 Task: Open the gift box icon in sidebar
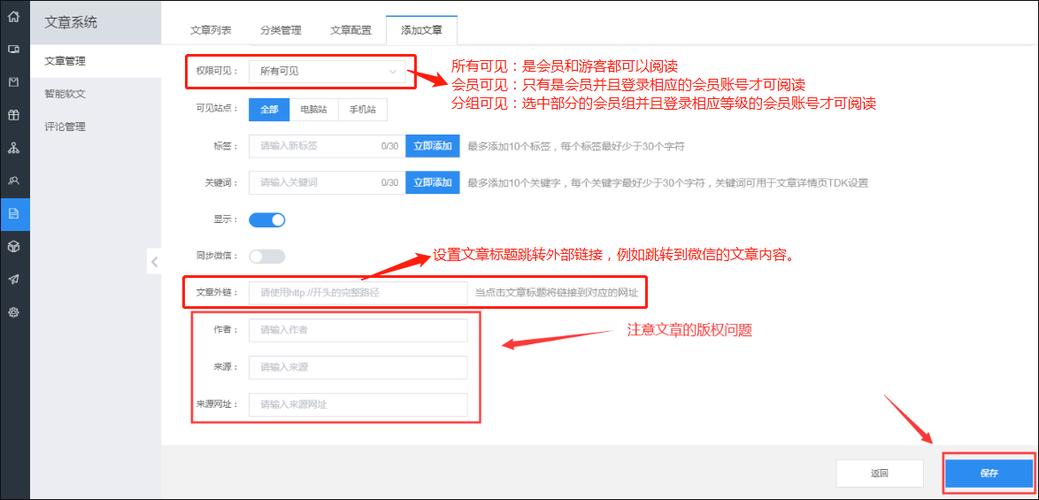tap(13, 115)
